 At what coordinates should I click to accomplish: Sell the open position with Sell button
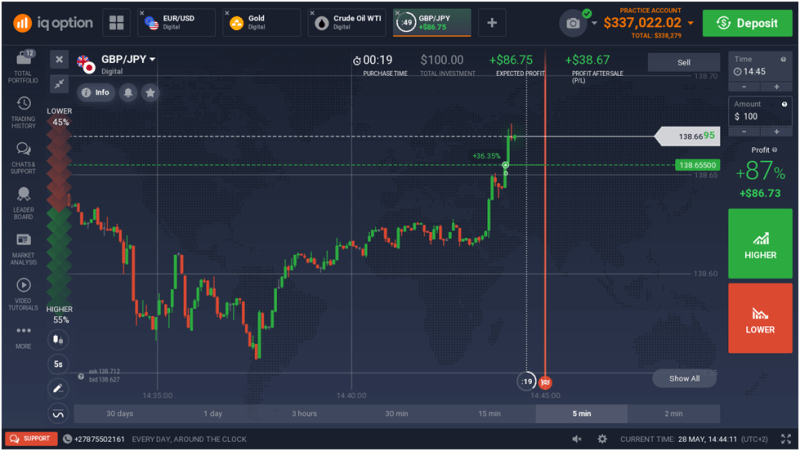click(684, 62)
